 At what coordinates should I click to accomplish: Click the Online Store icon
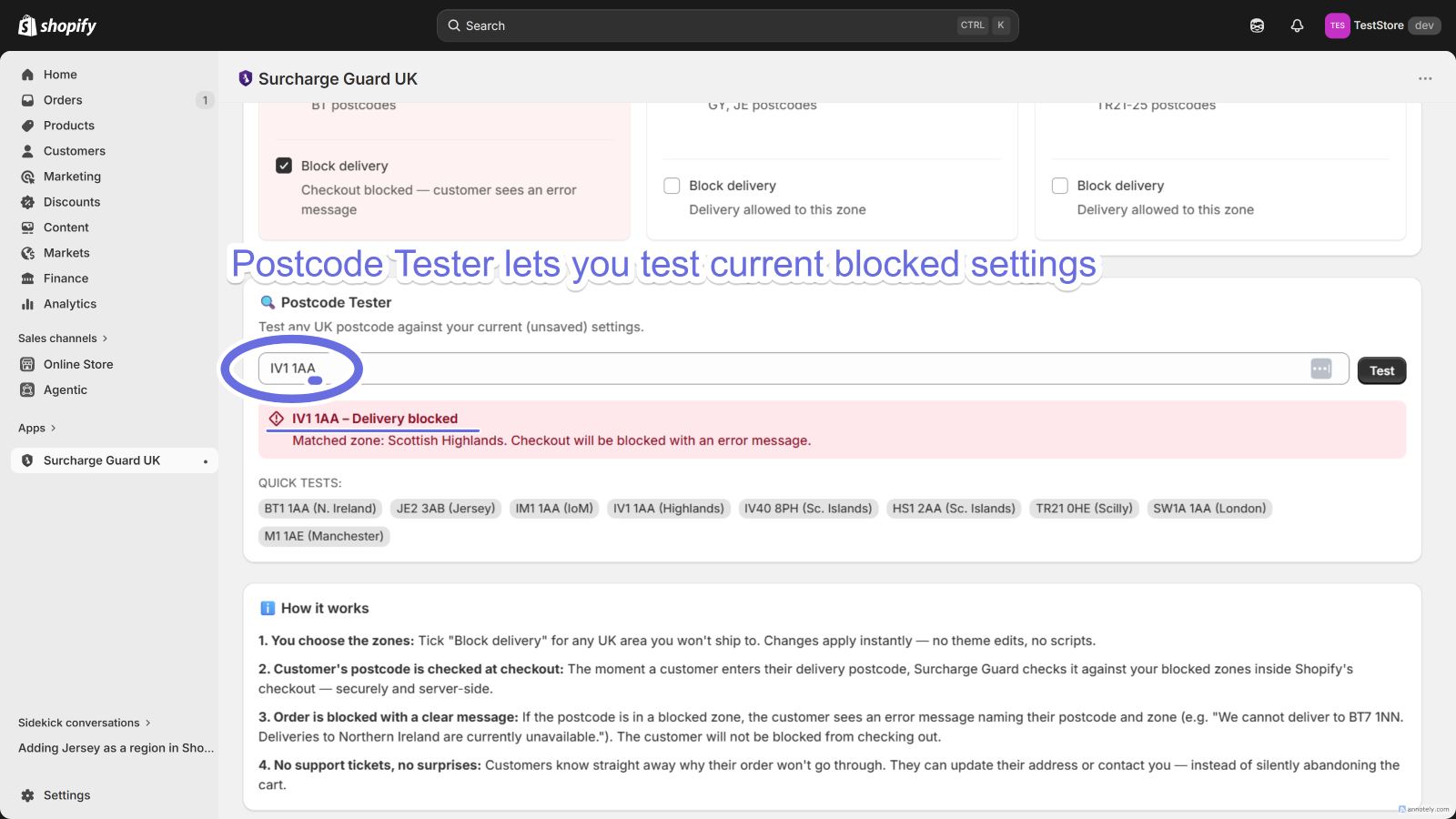coord(27,364)
